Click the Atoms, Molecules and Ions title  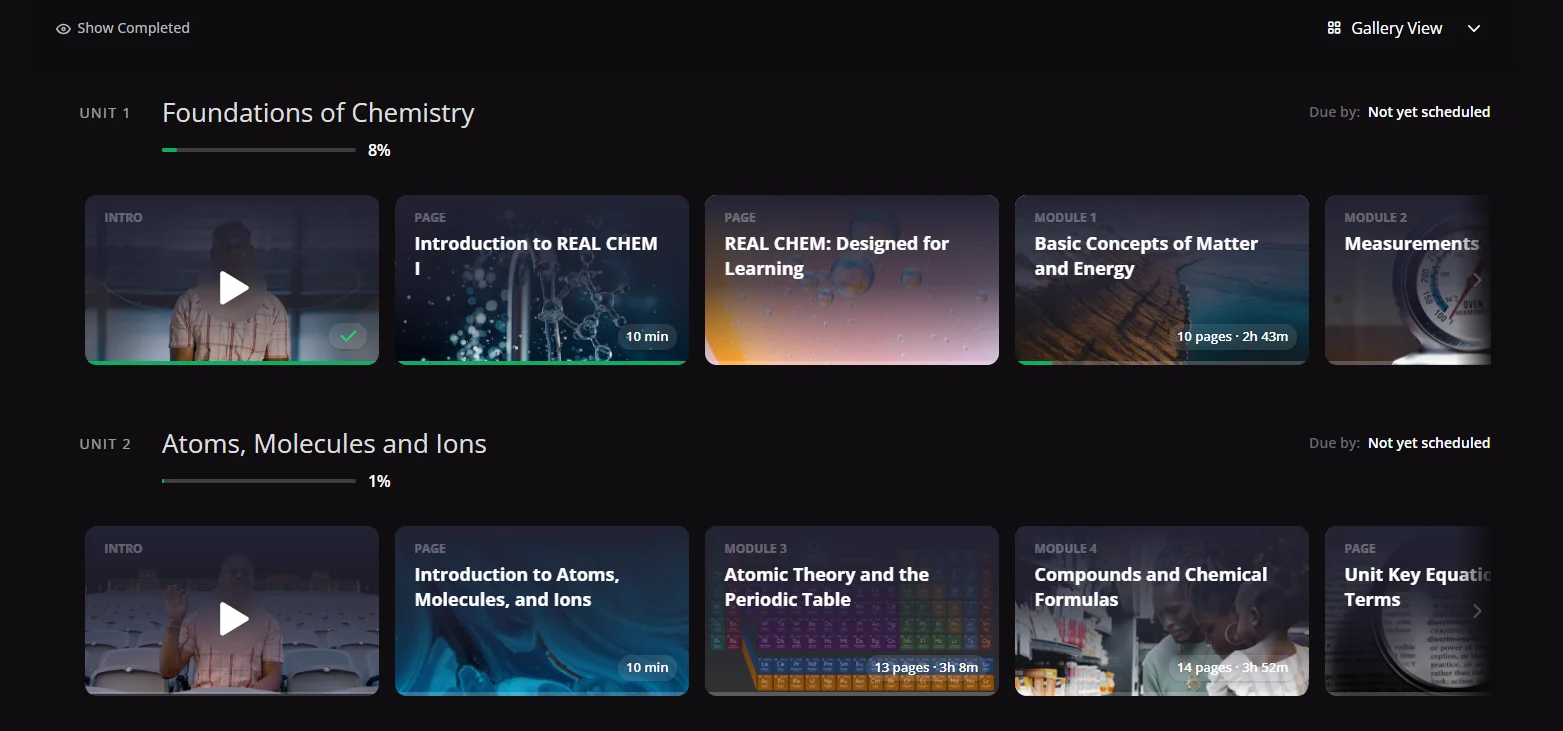pos(324,444)
